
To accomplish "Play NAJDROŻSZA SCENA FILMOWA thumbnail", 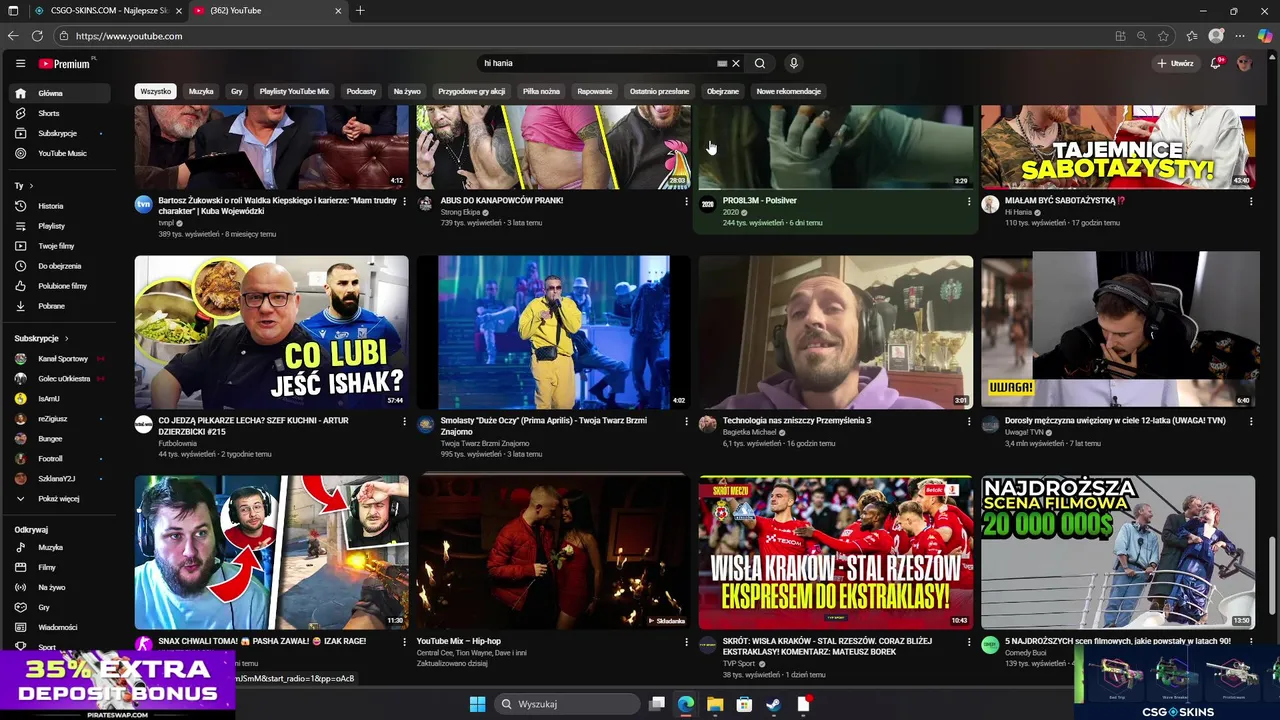I will [1118, 552].
